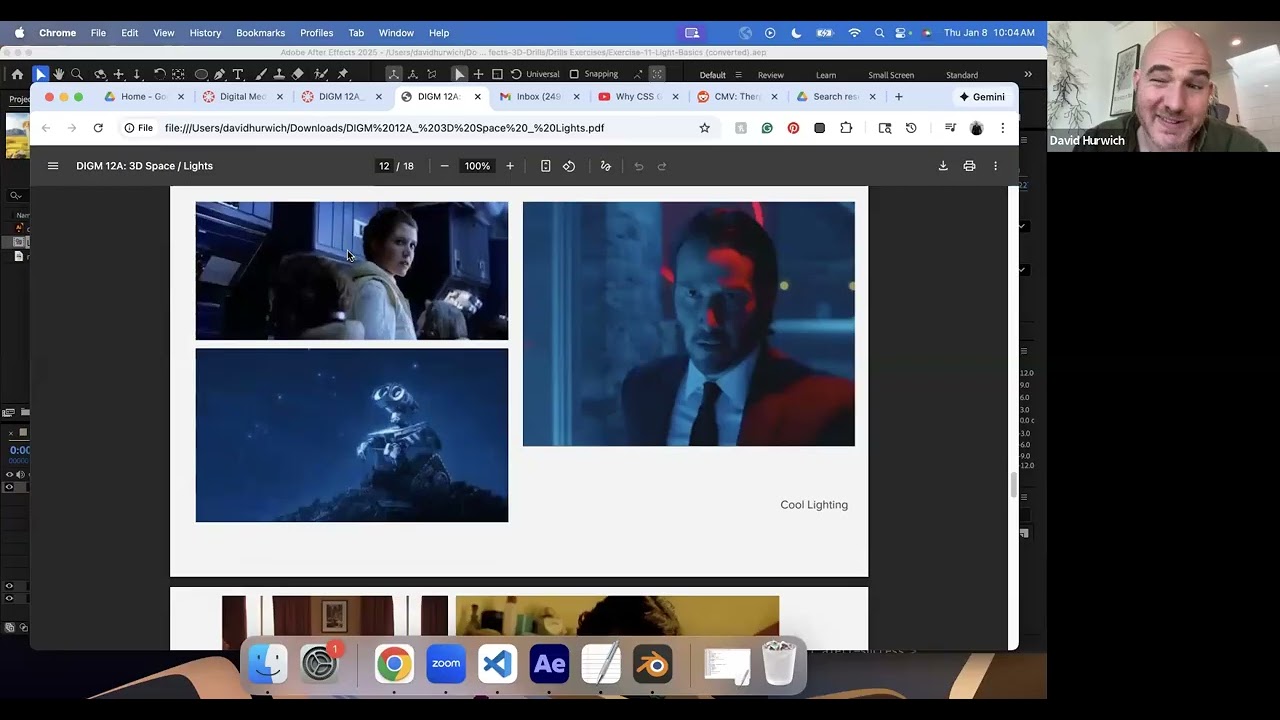Image resolution: width=1280 pixels, height=720 pixels.
Task: Open After Effects from the Dock
Action: pos(549,664)
